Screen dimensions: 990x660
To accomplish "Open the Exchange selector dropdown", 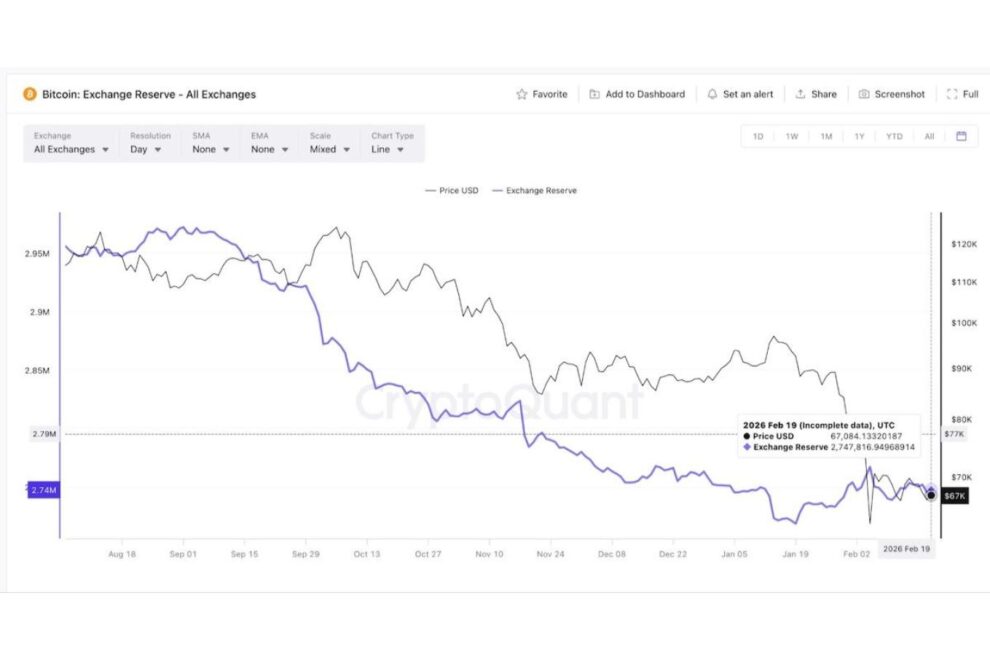I will click(70, 148).
